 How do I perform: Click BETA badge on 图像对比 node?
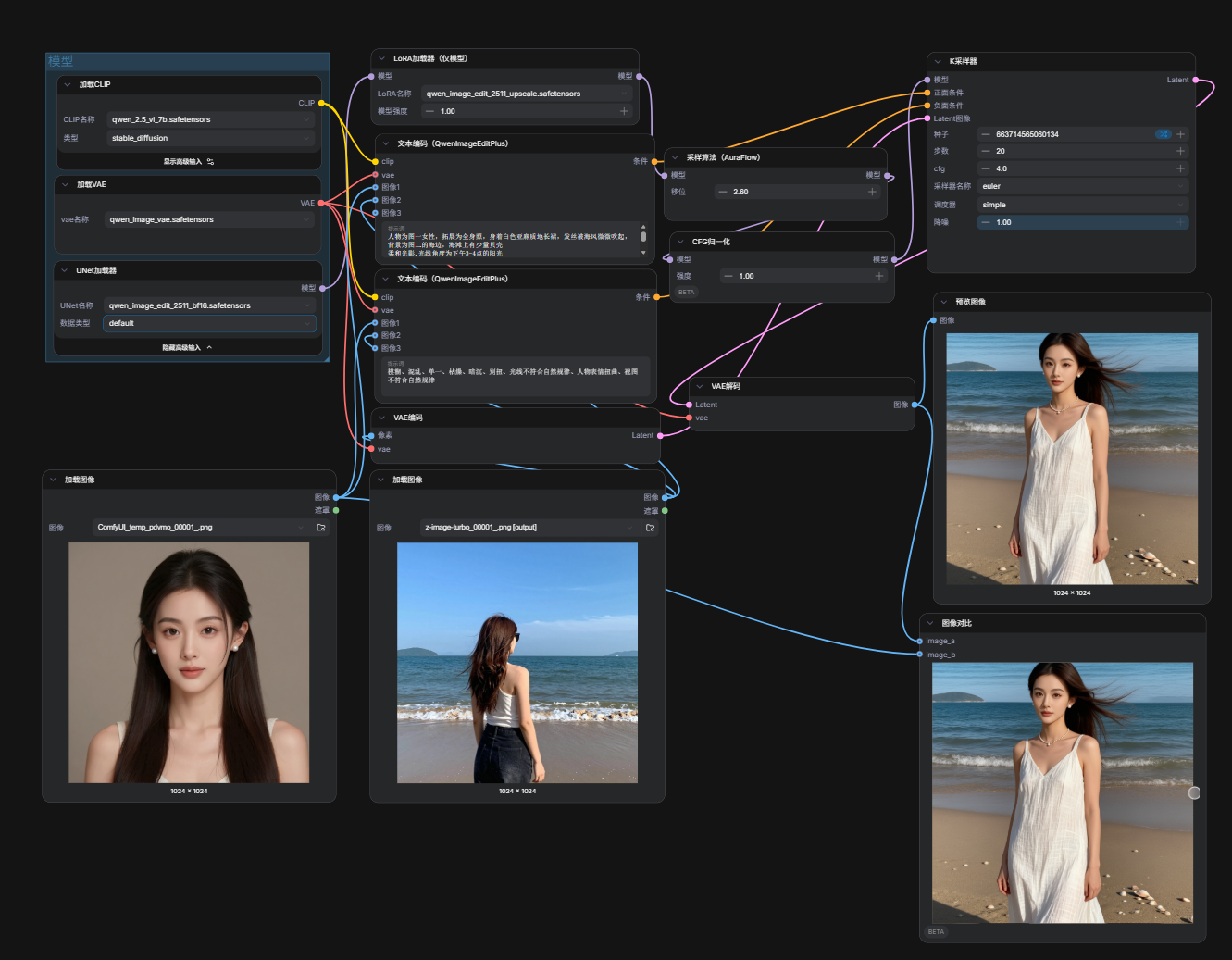click(x=936, y=932)
